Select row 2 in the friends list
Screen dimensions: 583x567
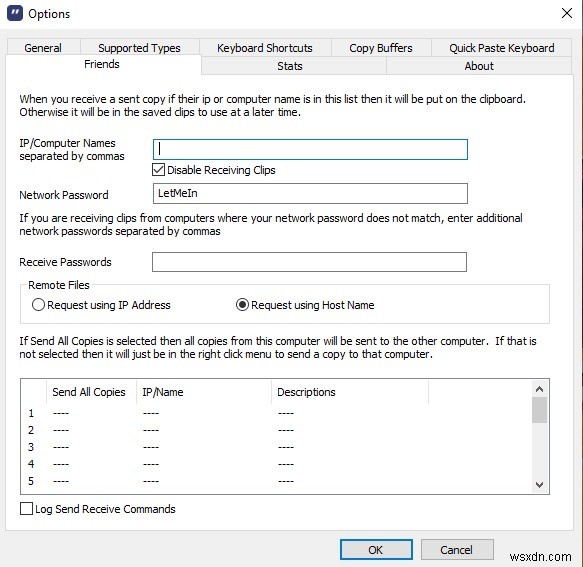click(x=276, y=430)
